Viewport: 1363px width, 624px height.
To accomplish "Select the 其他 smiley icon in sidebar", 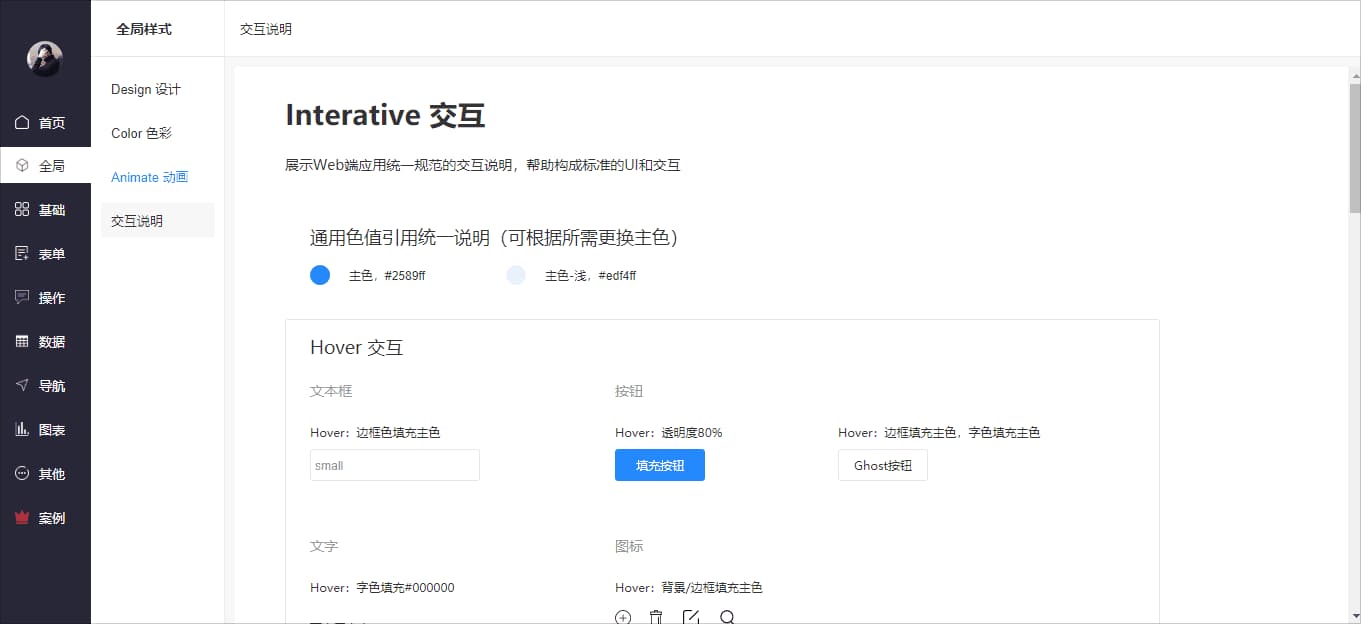I will coord(22,473).
